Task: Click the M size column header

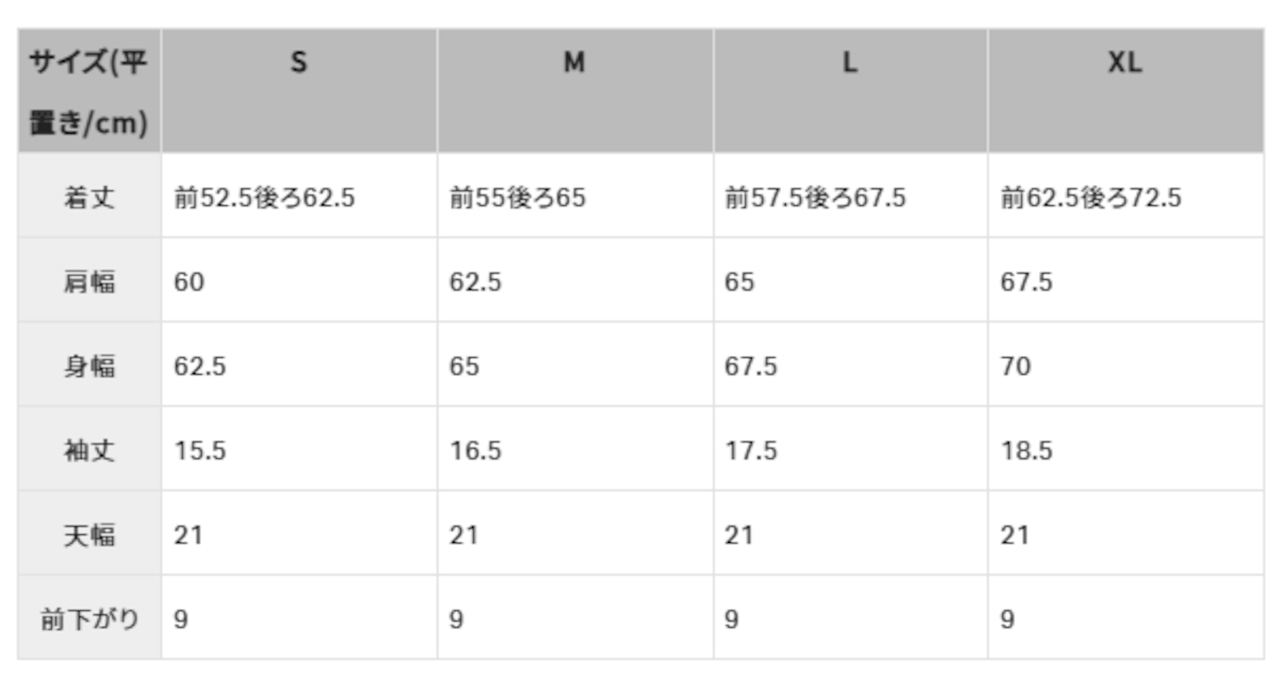Action: tap(575, 91)
